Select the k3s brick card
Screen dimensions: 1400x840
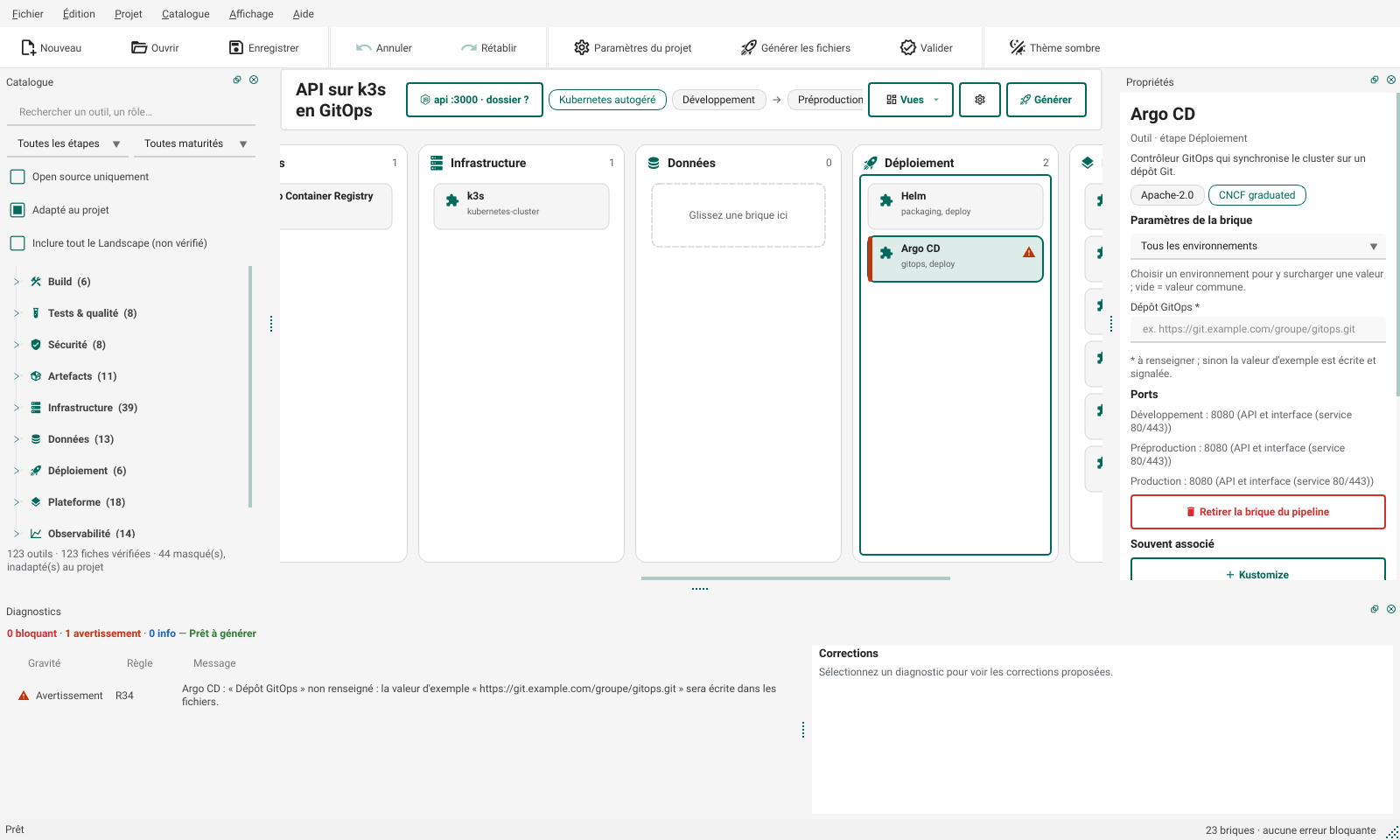coord(521,206)
